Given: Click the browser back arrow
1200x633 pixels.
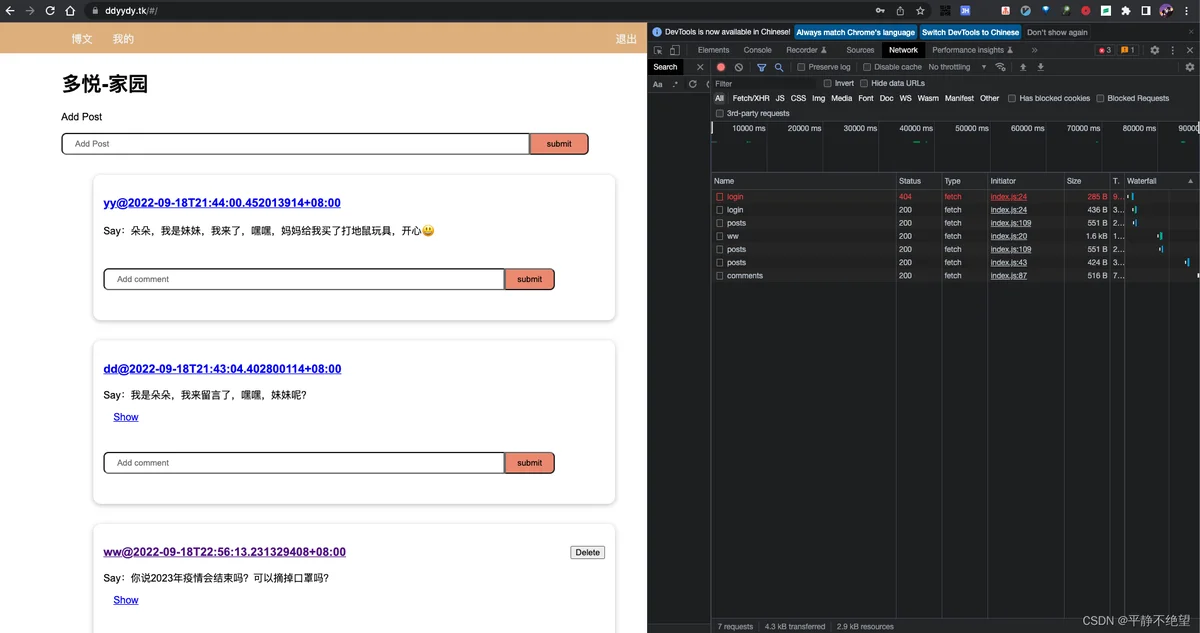Looking at the screenshot, I should pos(10,11).
